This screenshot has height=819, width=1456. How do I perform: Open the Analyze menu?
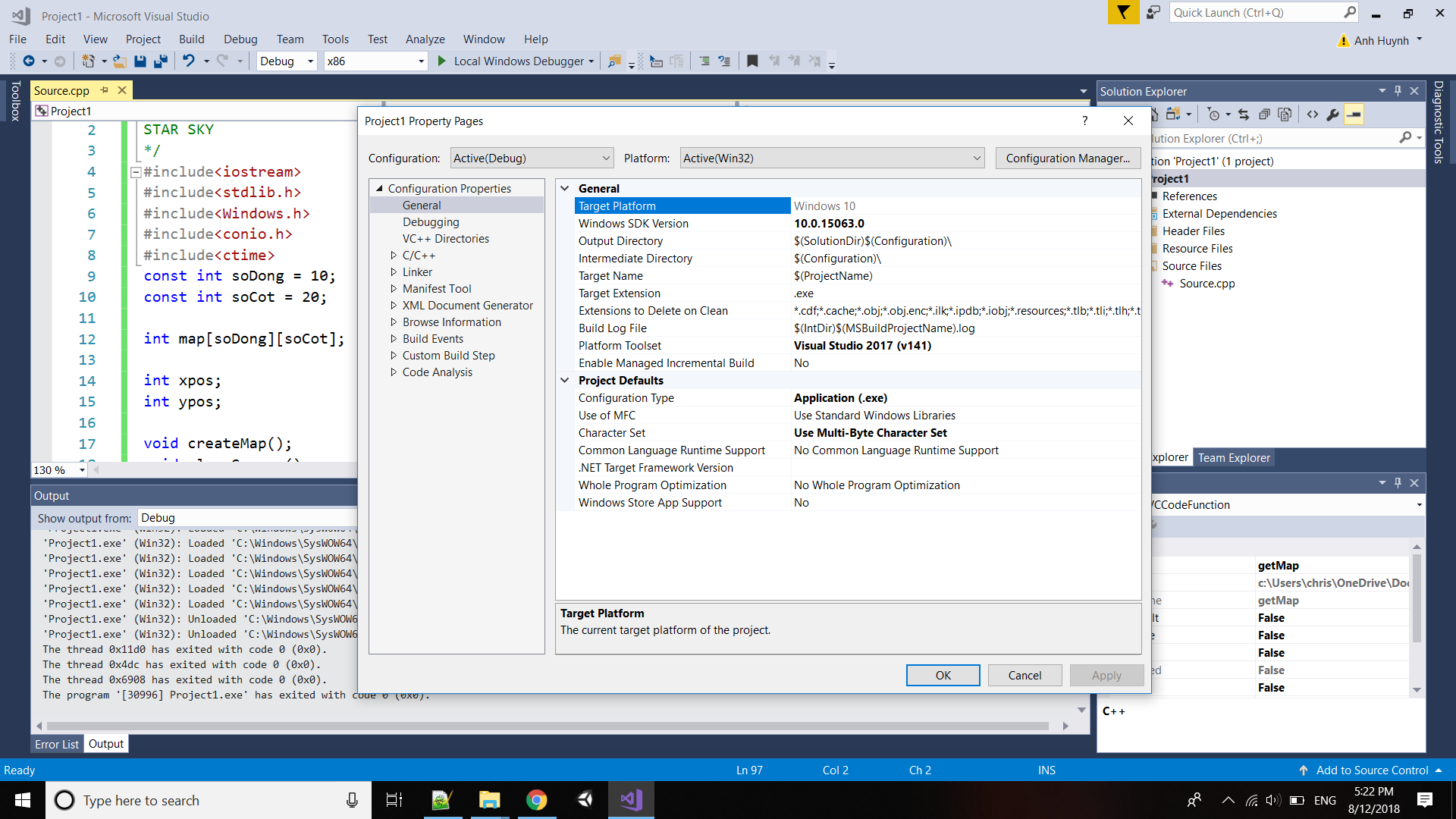point(425,39)
